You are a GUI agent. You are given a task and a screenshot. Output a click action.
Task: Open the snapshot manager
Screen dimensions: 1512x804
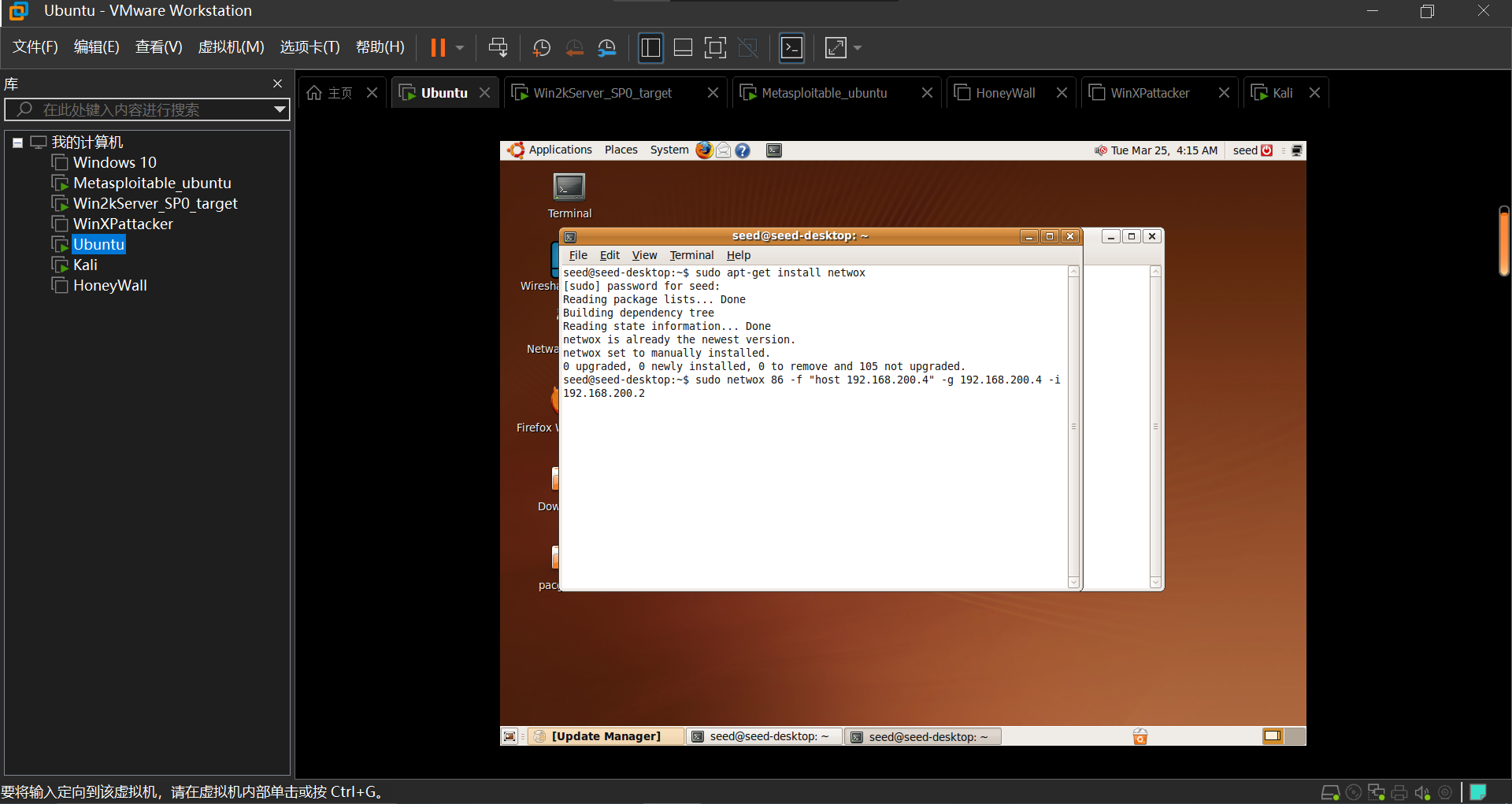coord(606,48)
